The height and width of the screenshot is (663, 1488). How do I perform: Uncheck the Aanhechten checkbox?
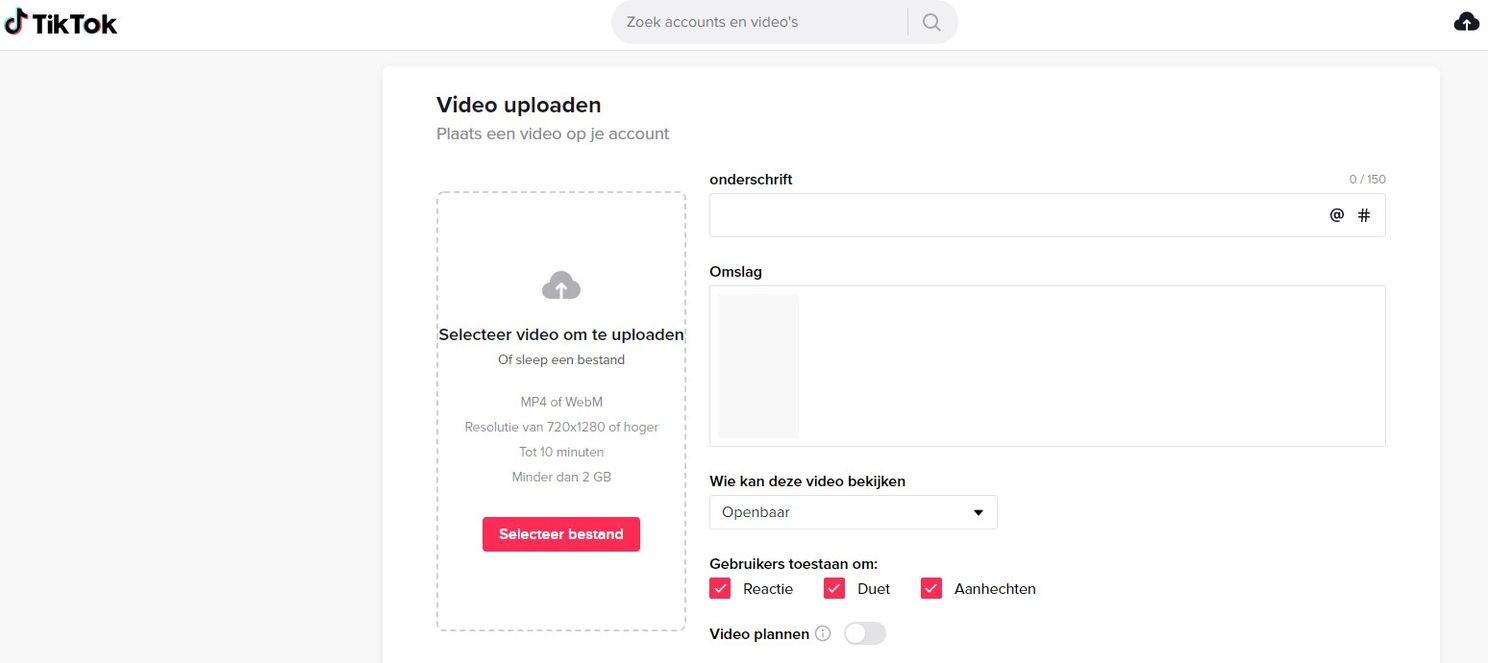click(x=932, y=588)
